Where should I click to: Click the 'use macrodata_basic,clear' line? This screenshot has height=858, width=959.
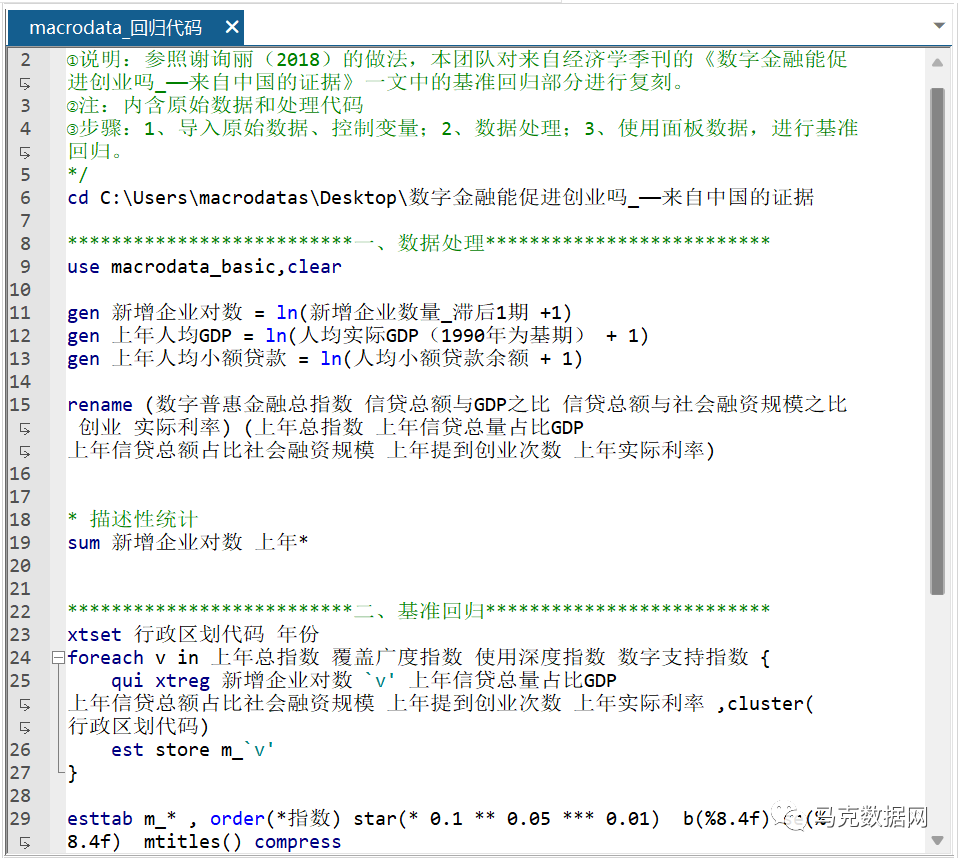204,267
